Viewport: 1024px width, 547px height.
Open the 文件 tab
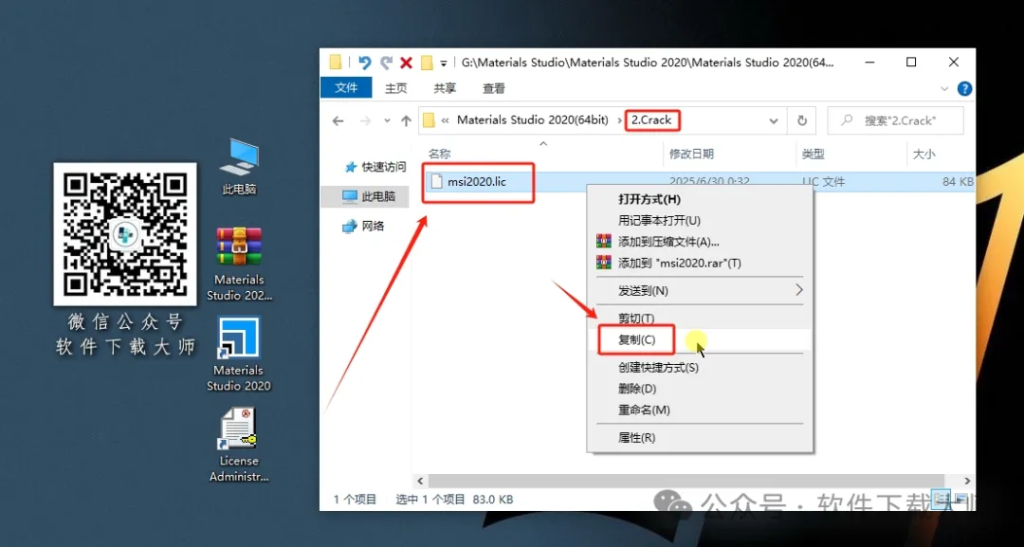347,87
